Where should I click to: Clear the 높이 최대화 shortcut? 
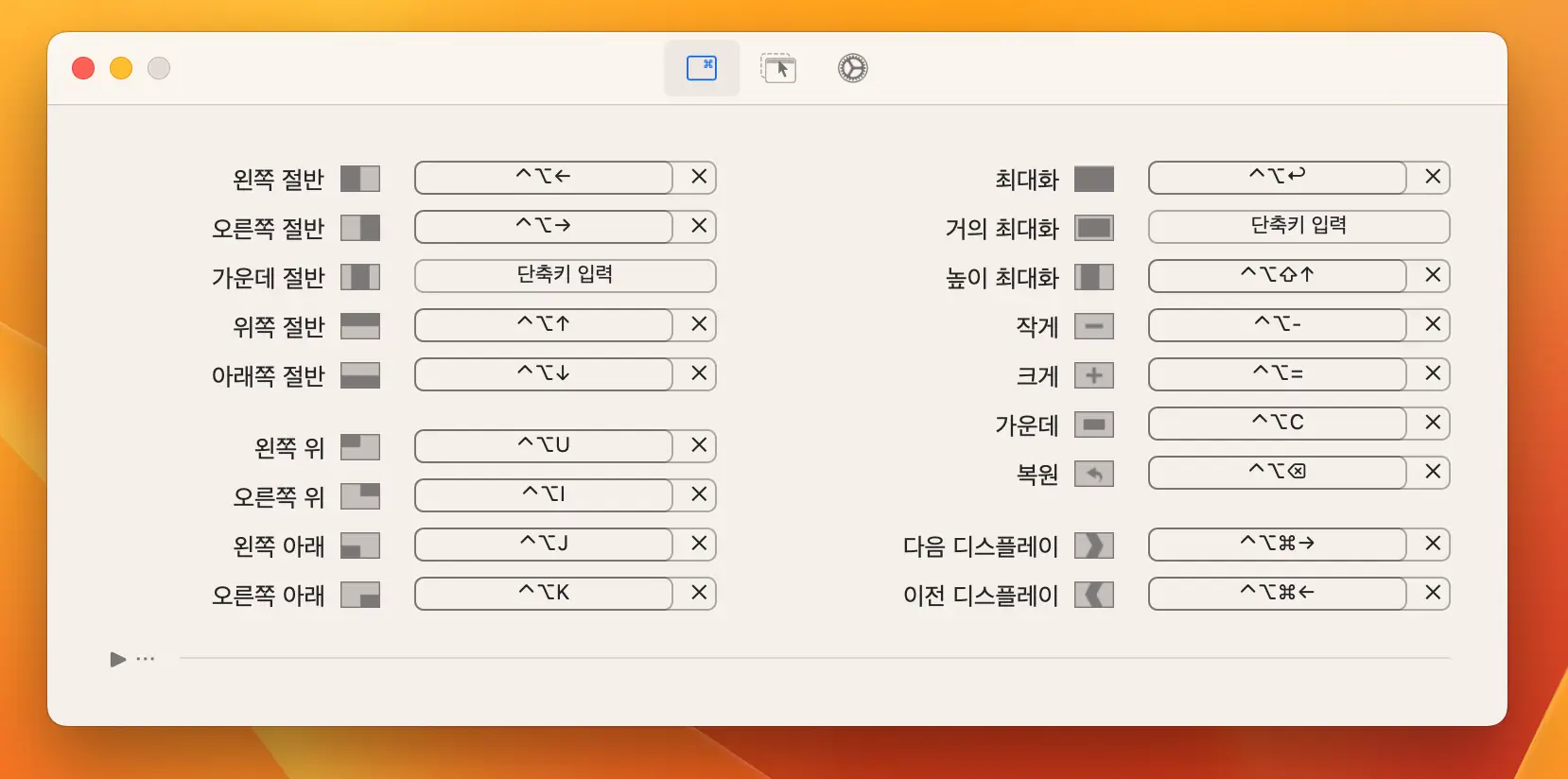(1433, 275)
